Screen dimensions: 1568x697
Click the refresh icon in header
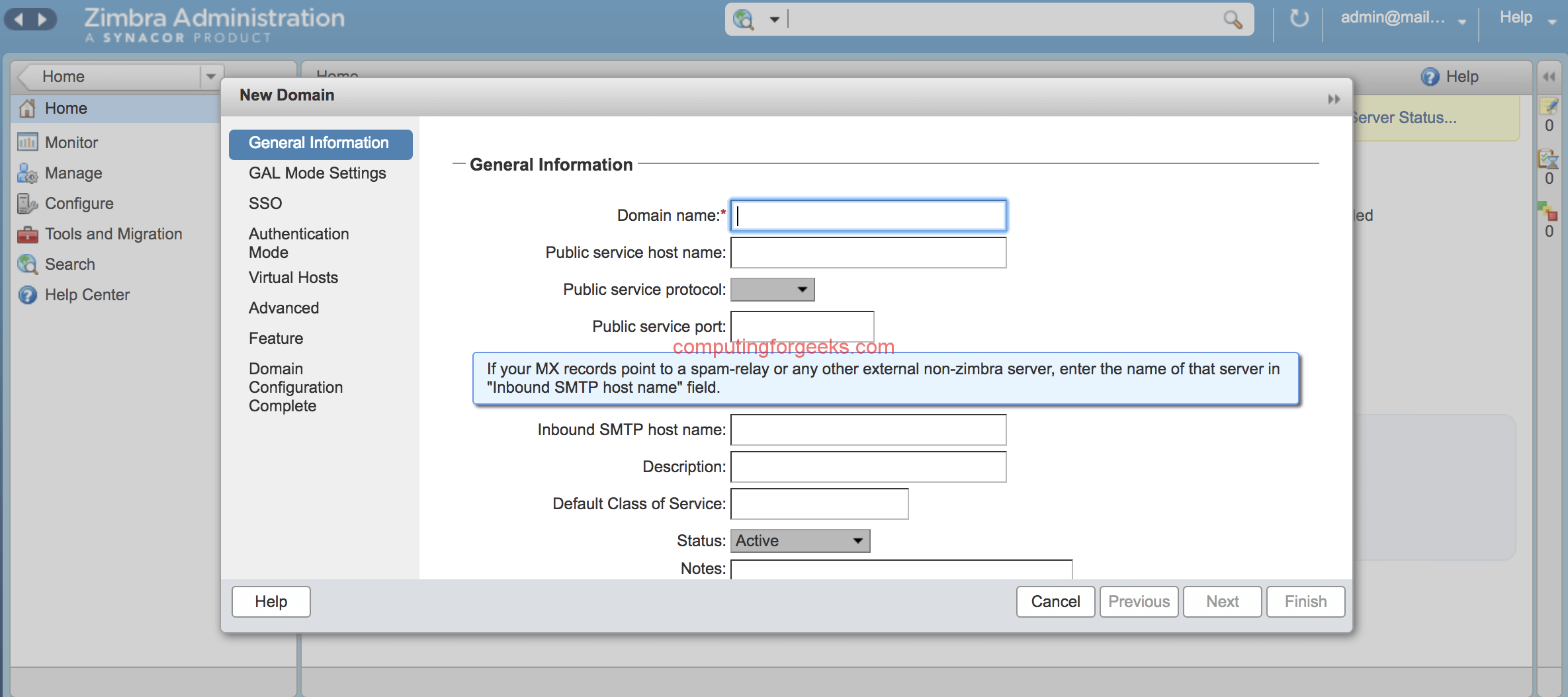pos(1299,18)
